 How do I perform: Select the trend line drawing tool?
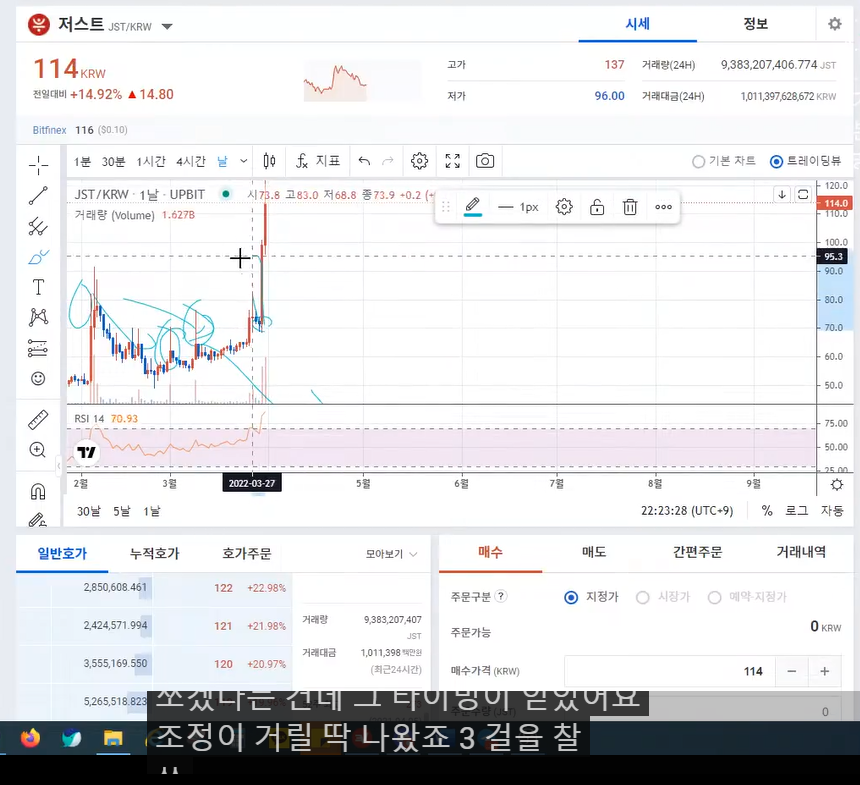38,195
